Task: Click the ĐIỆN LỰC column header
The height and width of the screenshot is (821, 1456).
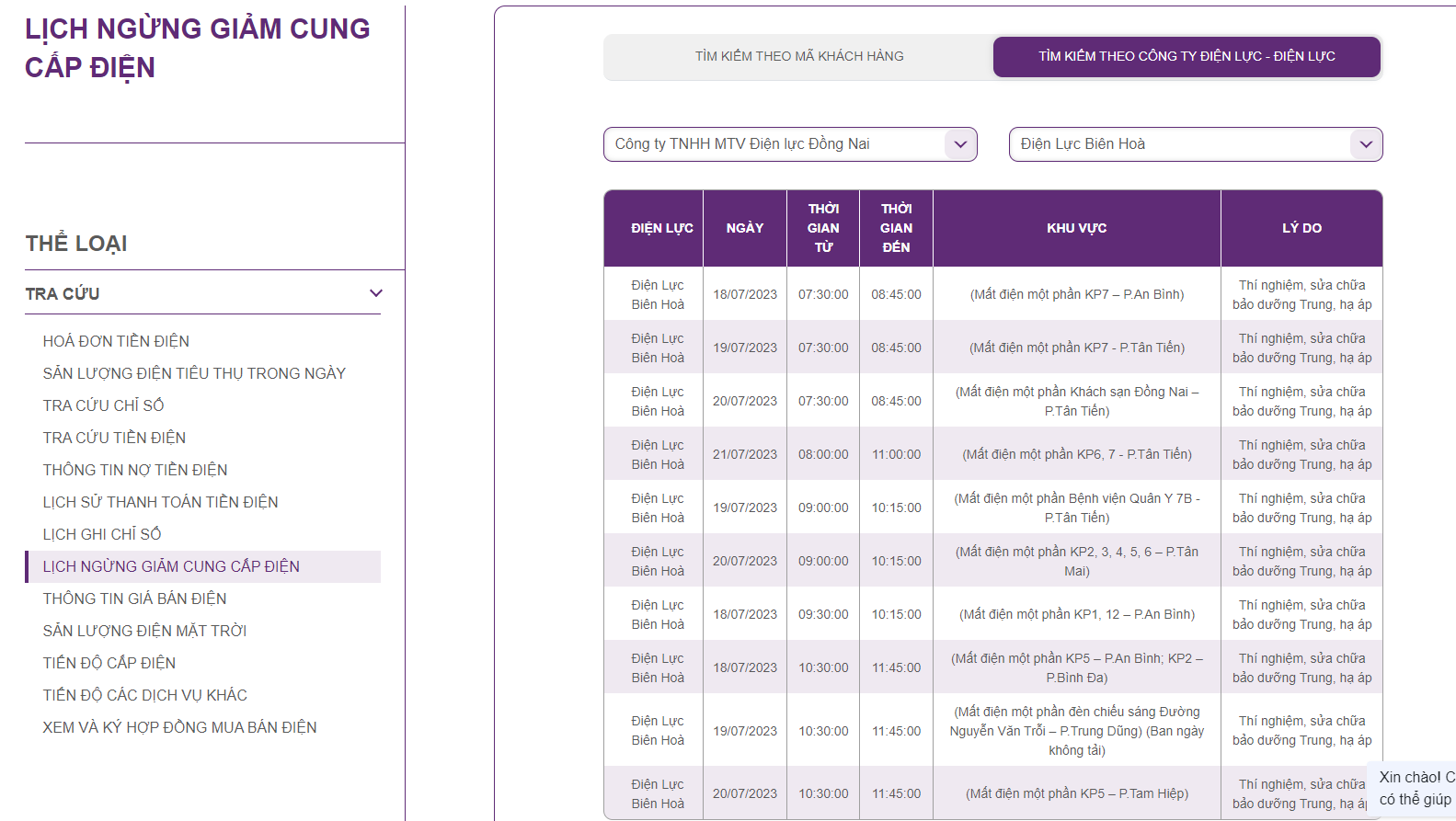Action: pyautogui.click(x=654, y=228)
